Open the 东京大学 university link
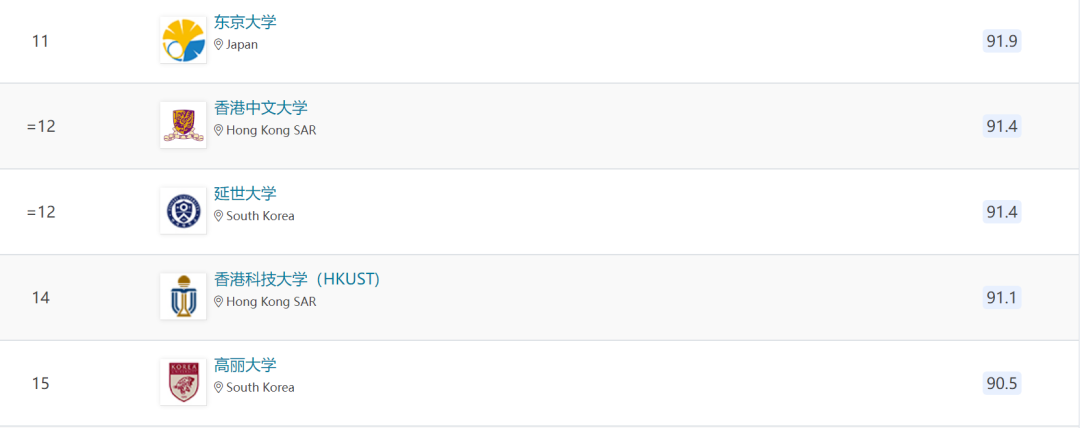The width and height of the screenshot is (1080, 428). point(245,22)
